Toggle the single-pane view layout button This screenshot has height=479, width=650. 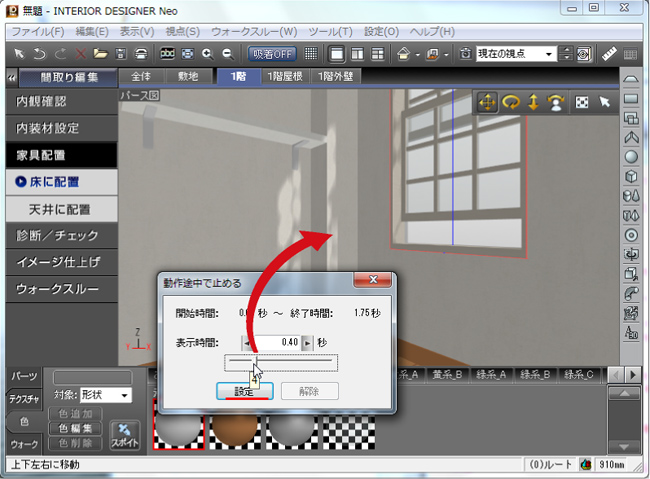336,53
